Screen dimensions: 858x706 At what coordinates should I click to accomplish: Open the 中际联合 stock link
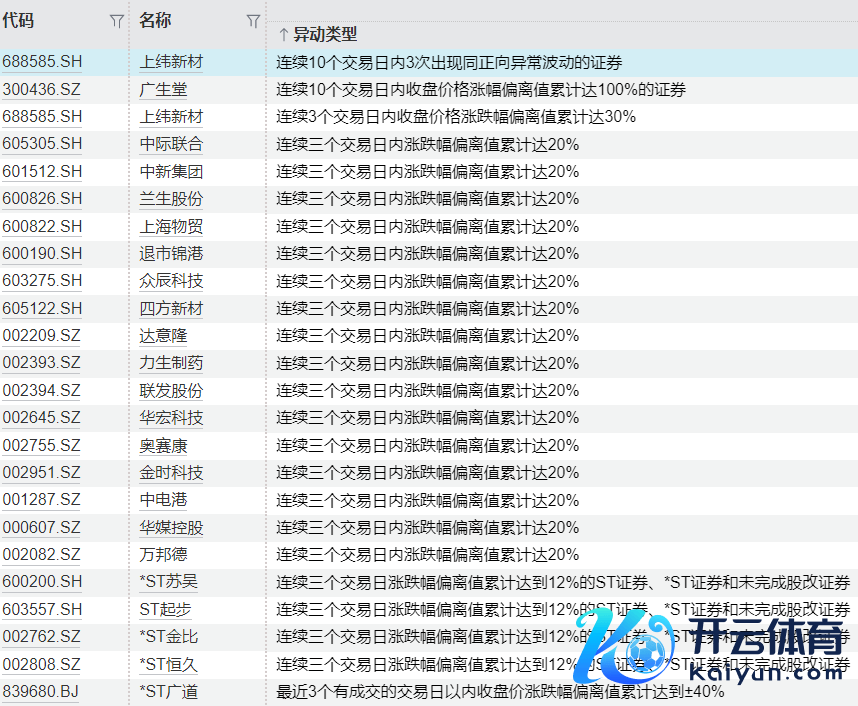[171, 144]
